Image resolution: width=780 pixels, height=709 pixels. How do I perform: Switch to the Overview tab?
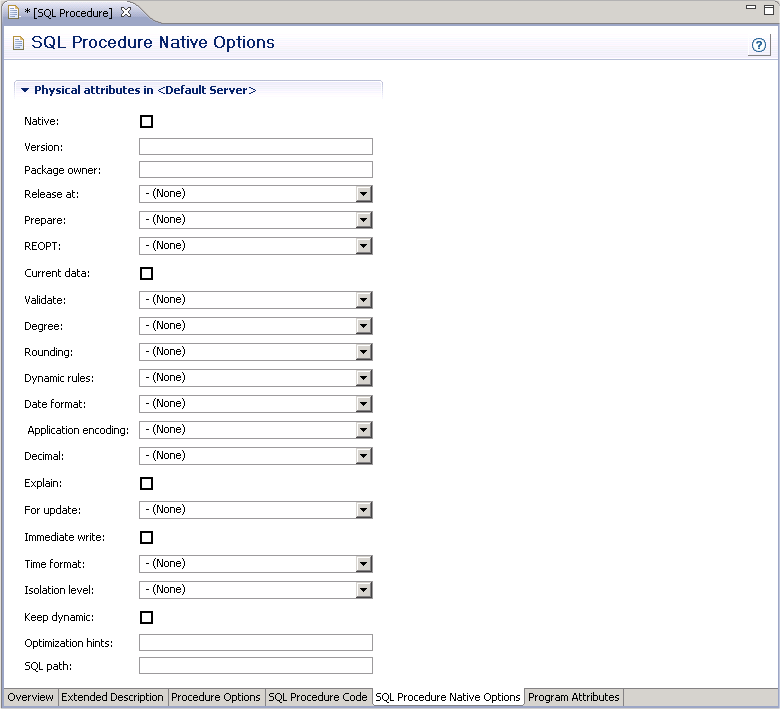click(31, 697)
